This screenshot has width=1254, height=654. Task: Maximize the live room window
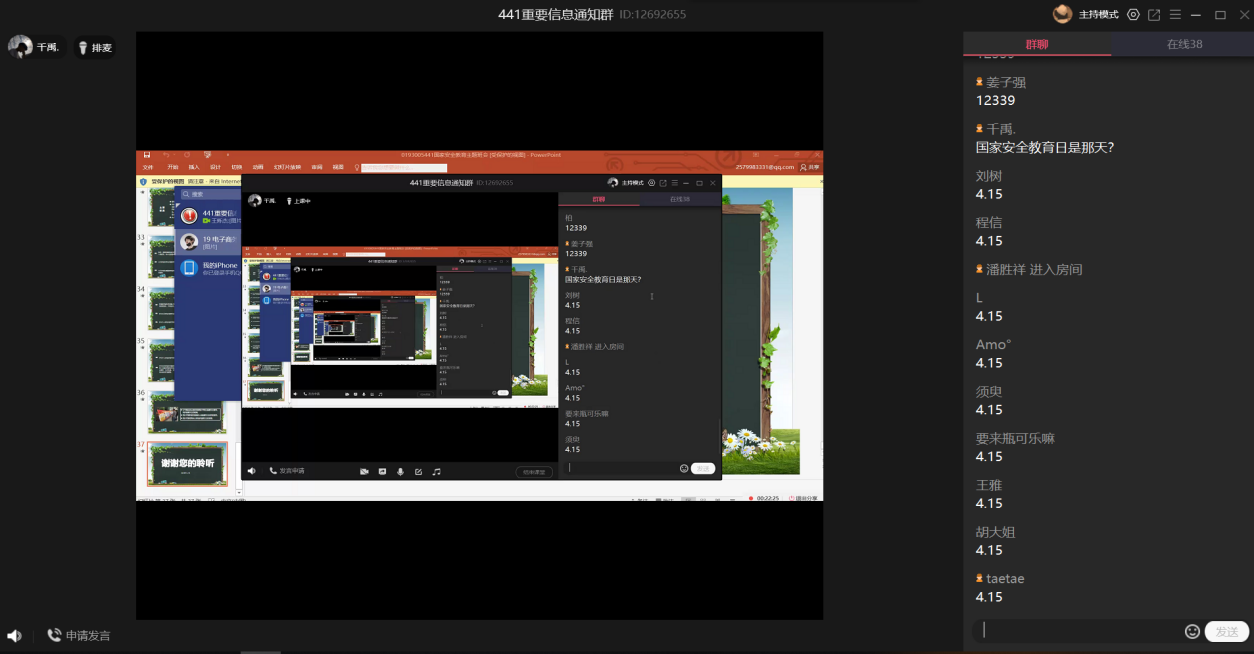(1220, 15)
